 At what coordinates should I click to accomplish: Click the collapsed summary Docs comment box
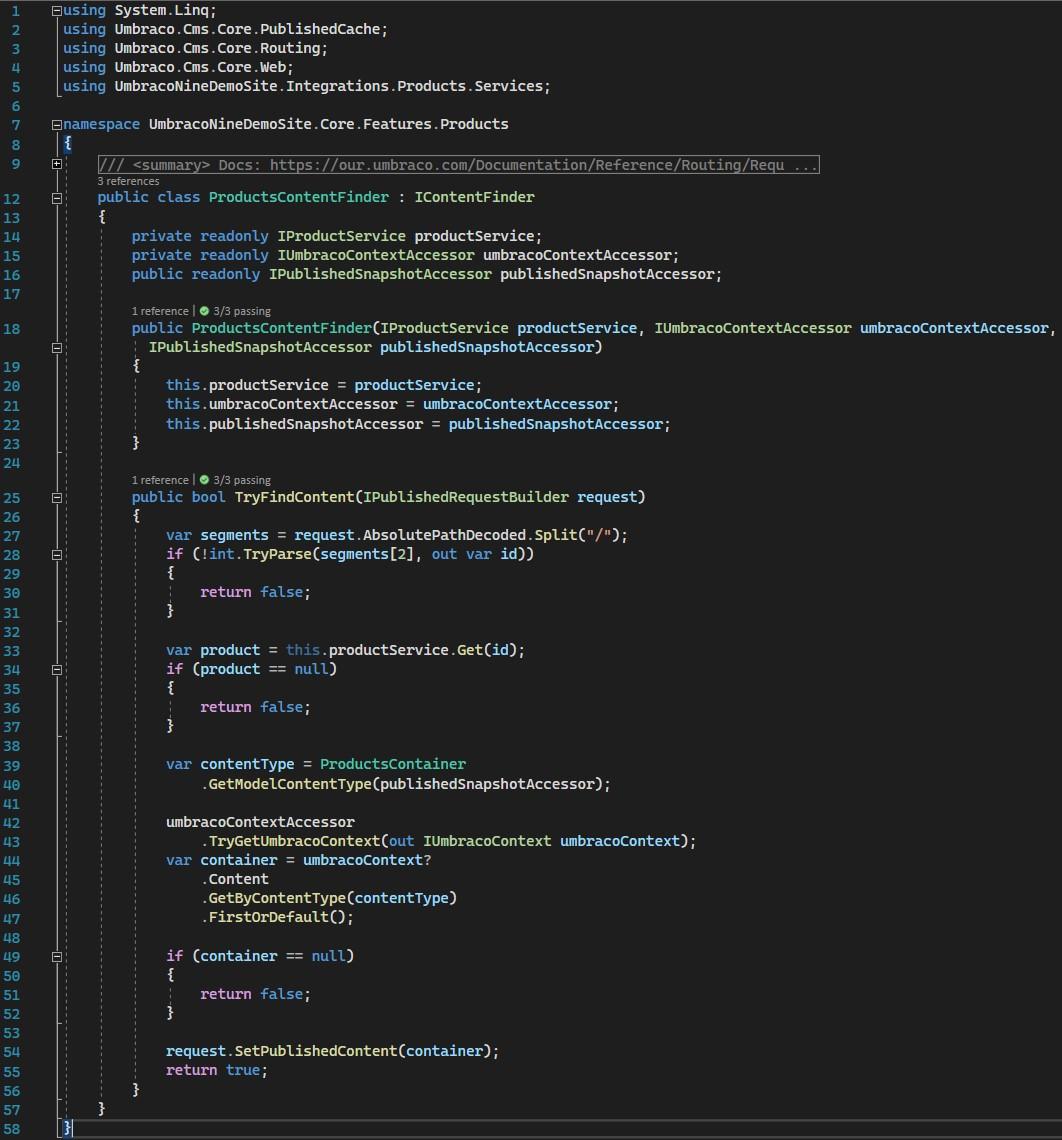point(459,165)
